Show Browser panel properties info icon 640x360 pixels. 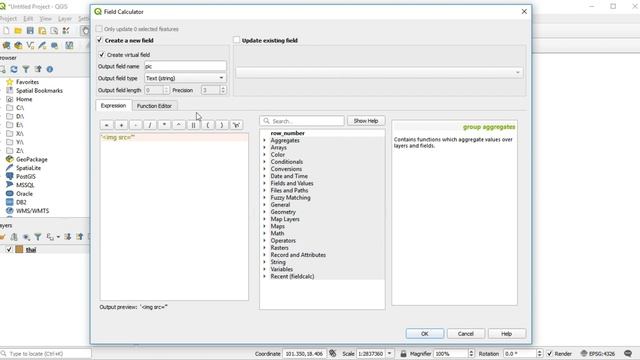pyautogui.click(x=50, y=69)
